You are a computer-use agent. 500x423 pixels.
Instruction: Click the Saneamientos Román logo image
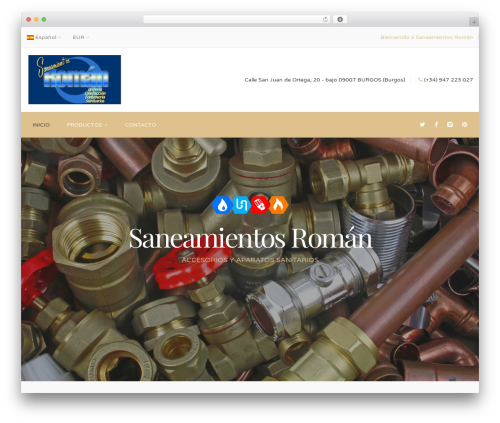coord(75,79)
